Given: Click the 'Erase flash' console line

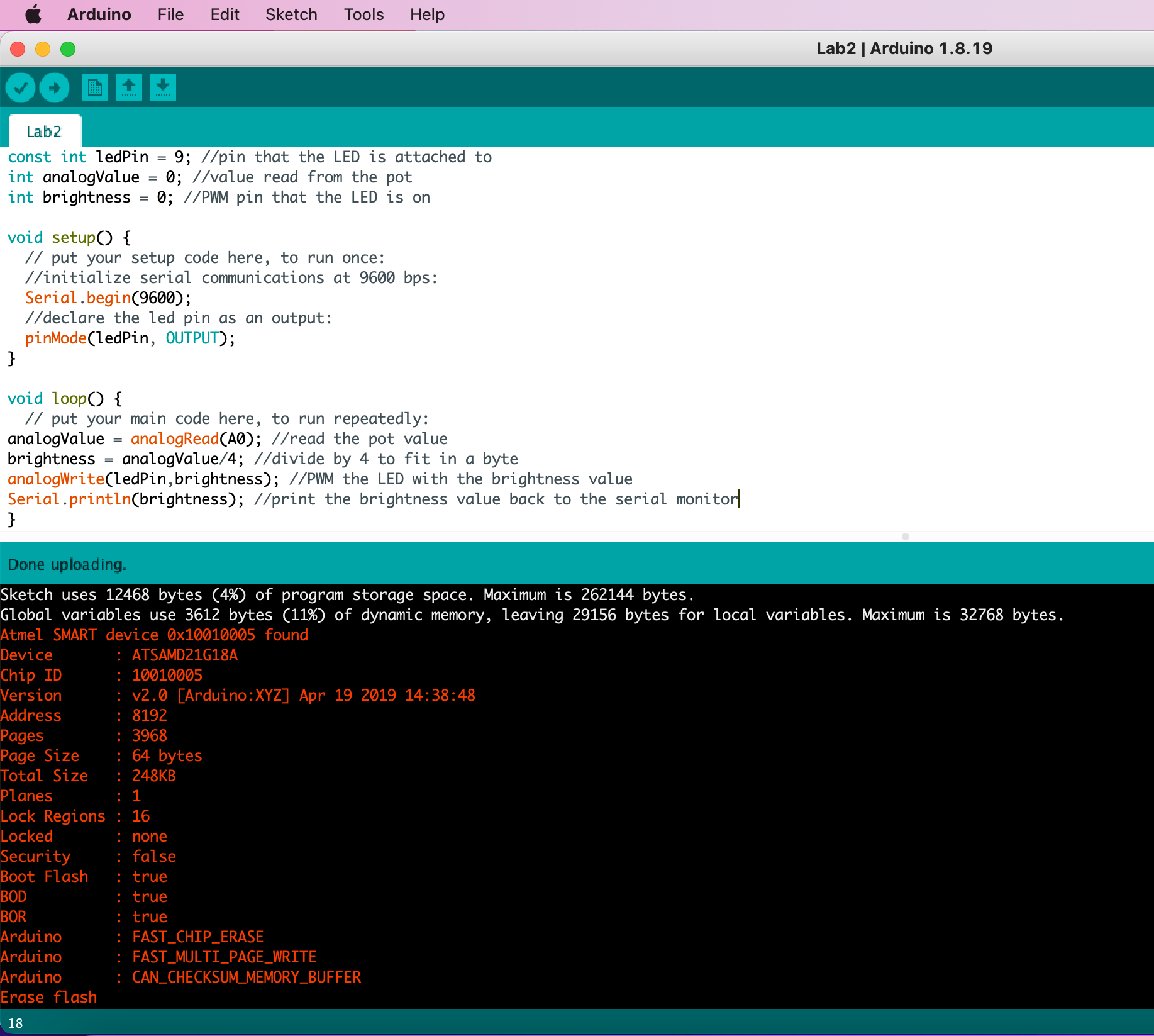Looking at the screenshot, I should coord(48,997).
